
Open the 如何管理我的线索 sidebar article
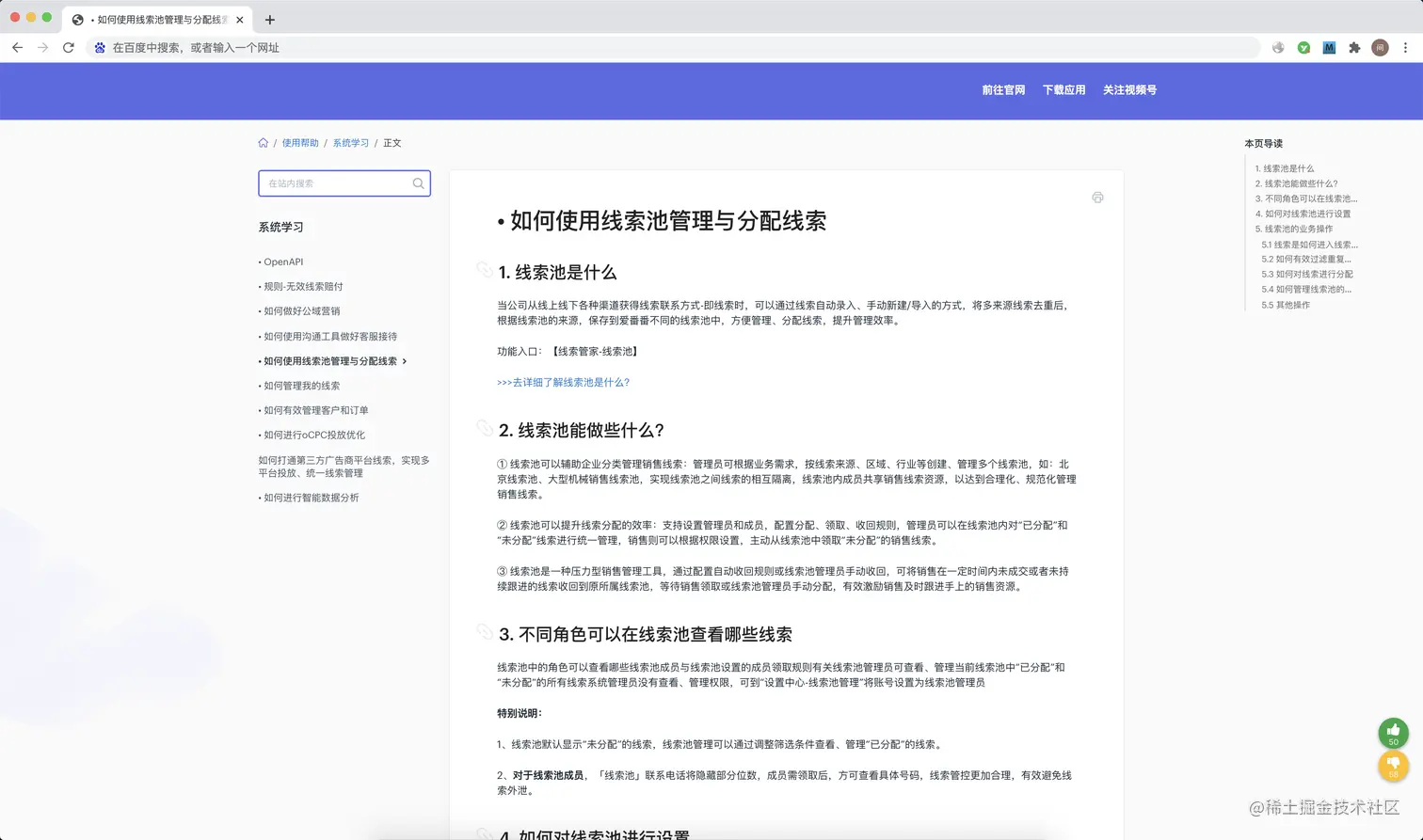[301, 386]
